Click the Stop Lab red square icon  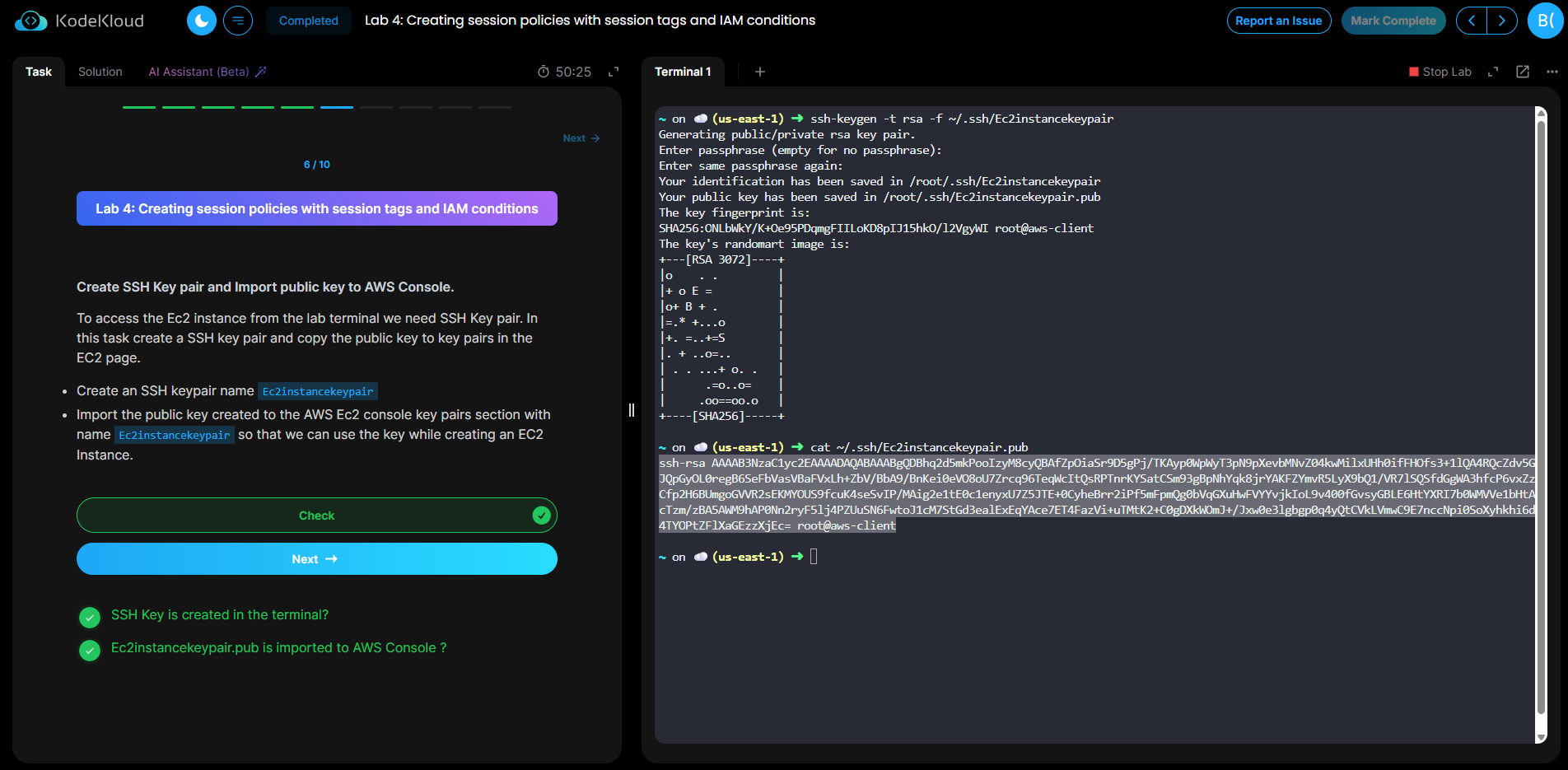click(1414, 72)
